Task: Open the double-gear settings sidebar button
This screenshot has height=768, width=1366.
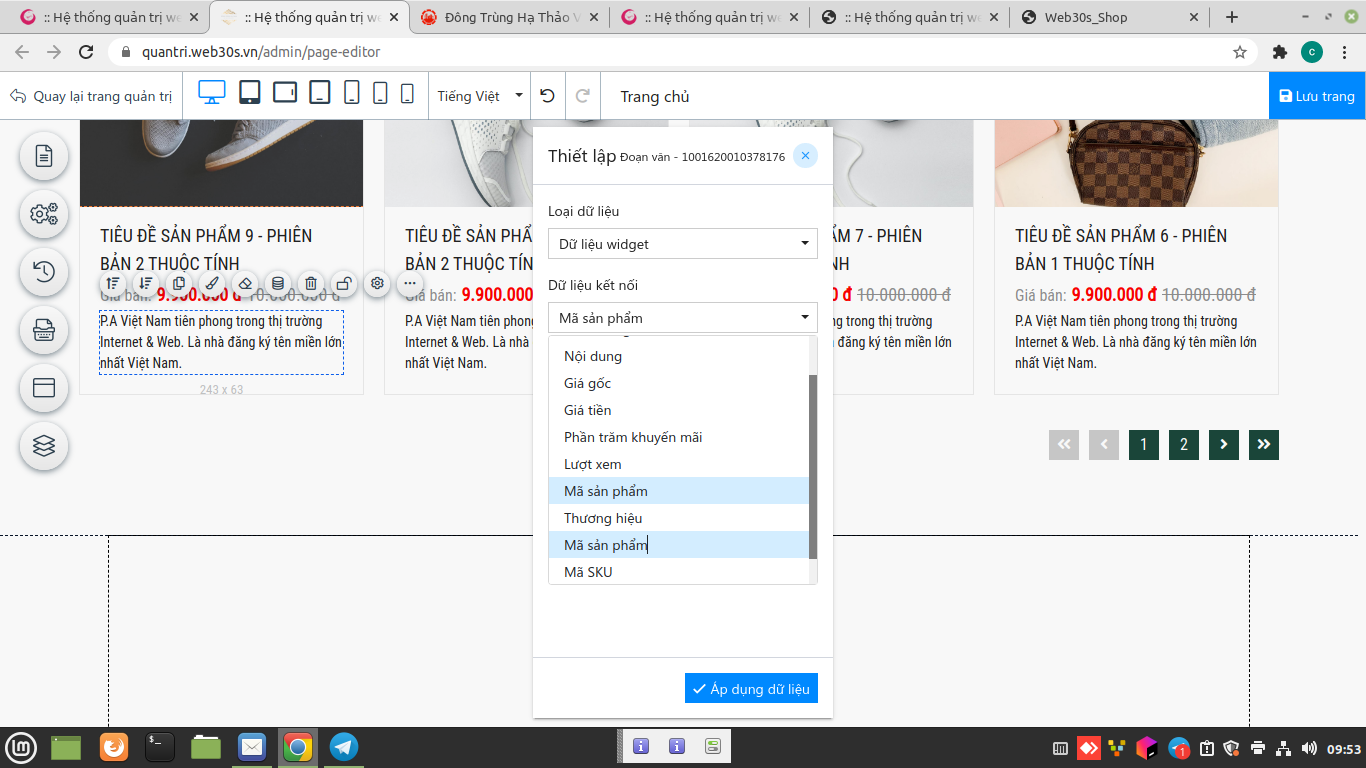Action: click(x=44, y=214)
